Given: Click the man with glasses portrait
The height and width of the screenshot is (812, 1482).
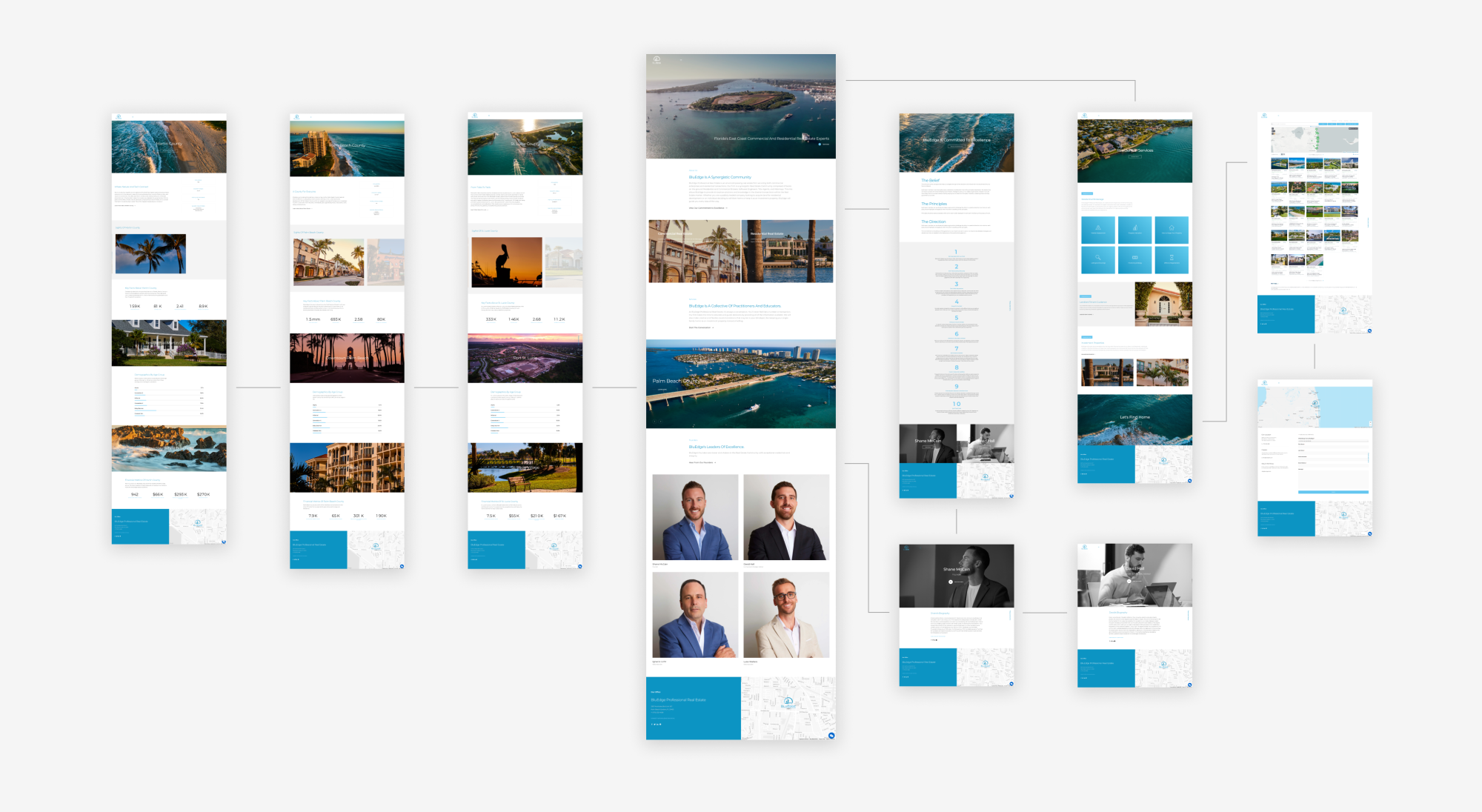Looking at the screenshot, I should click(786, 614).
